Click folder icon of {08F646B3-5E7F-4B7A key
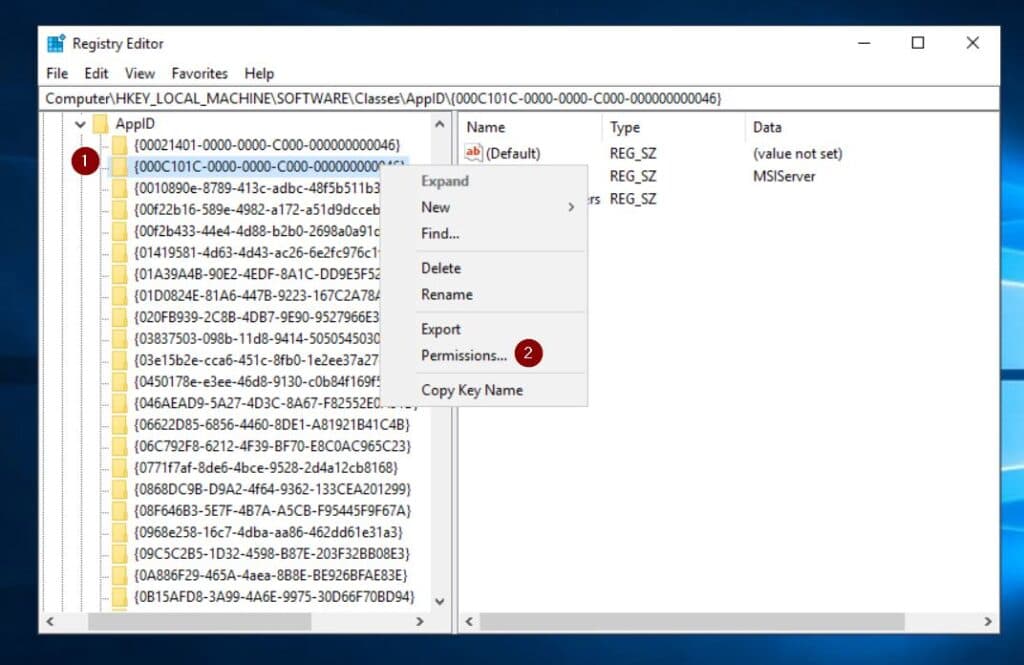Viewport: 1024px width, 665px height. (120, 511)
